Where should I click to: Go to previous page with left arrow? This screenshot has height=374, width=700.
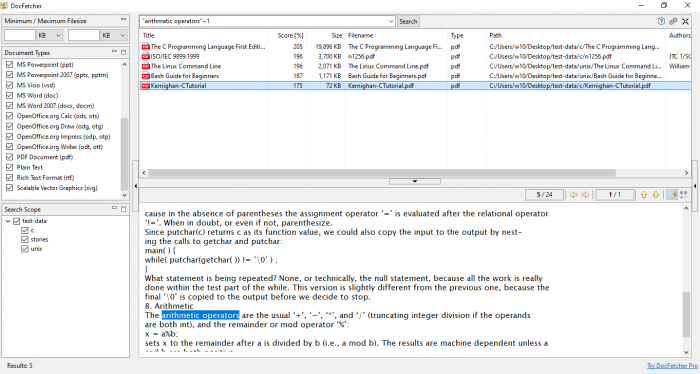574,195
